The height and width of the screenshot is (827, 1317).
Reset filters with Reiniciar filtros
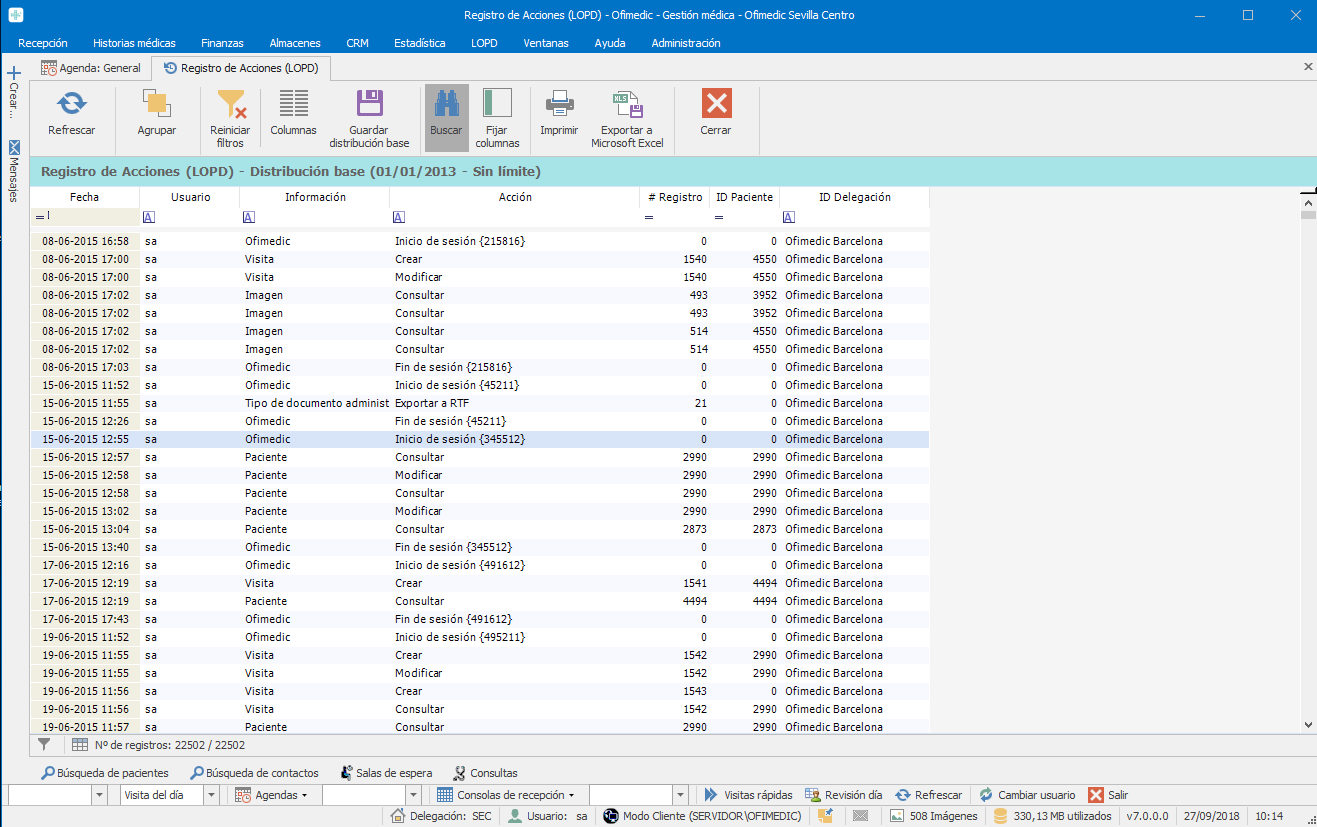(x=230, y=118)
